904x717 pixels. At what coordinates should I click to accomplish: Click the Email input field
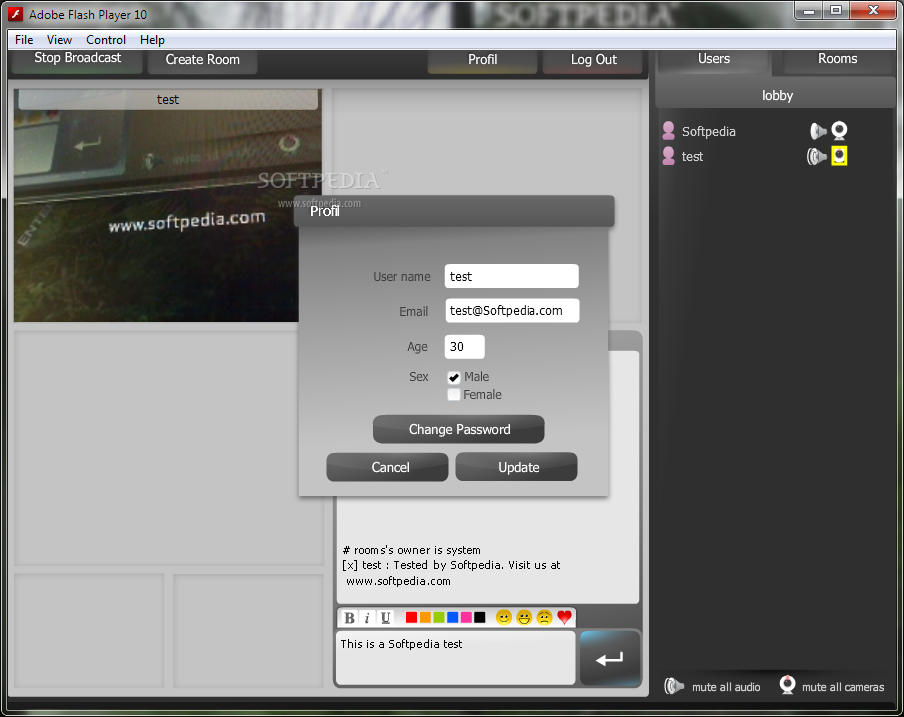(511, 311)
